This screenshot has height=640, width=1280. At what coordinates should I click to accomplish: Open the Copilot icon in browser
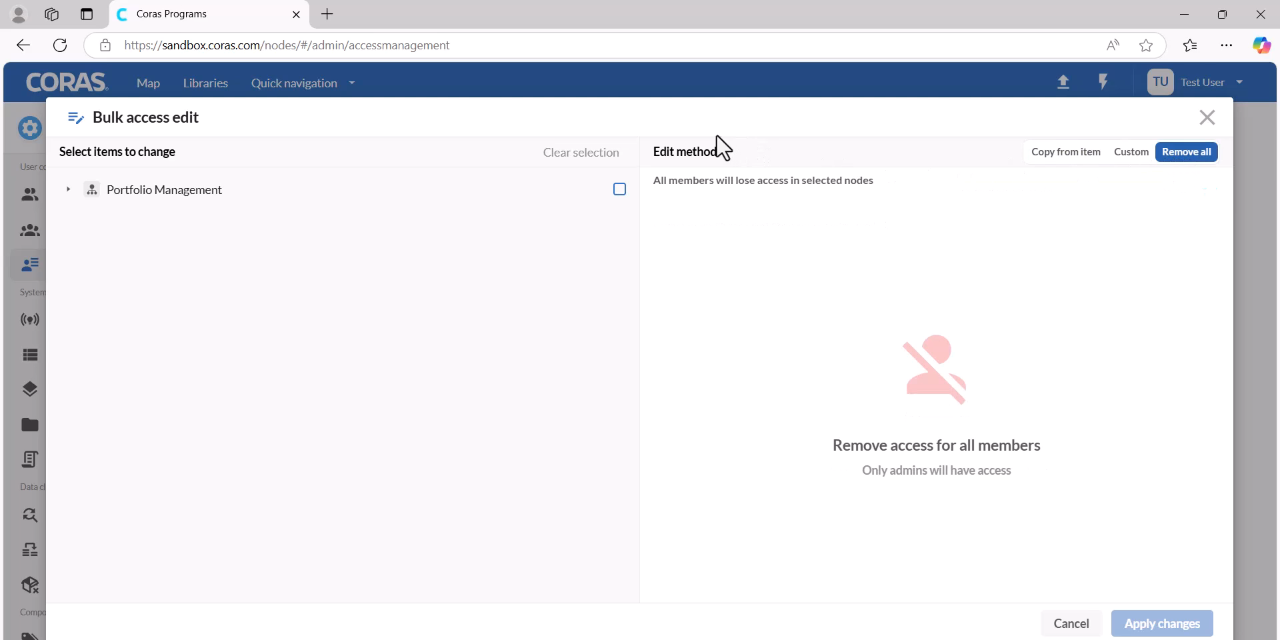coord(1262,45)
